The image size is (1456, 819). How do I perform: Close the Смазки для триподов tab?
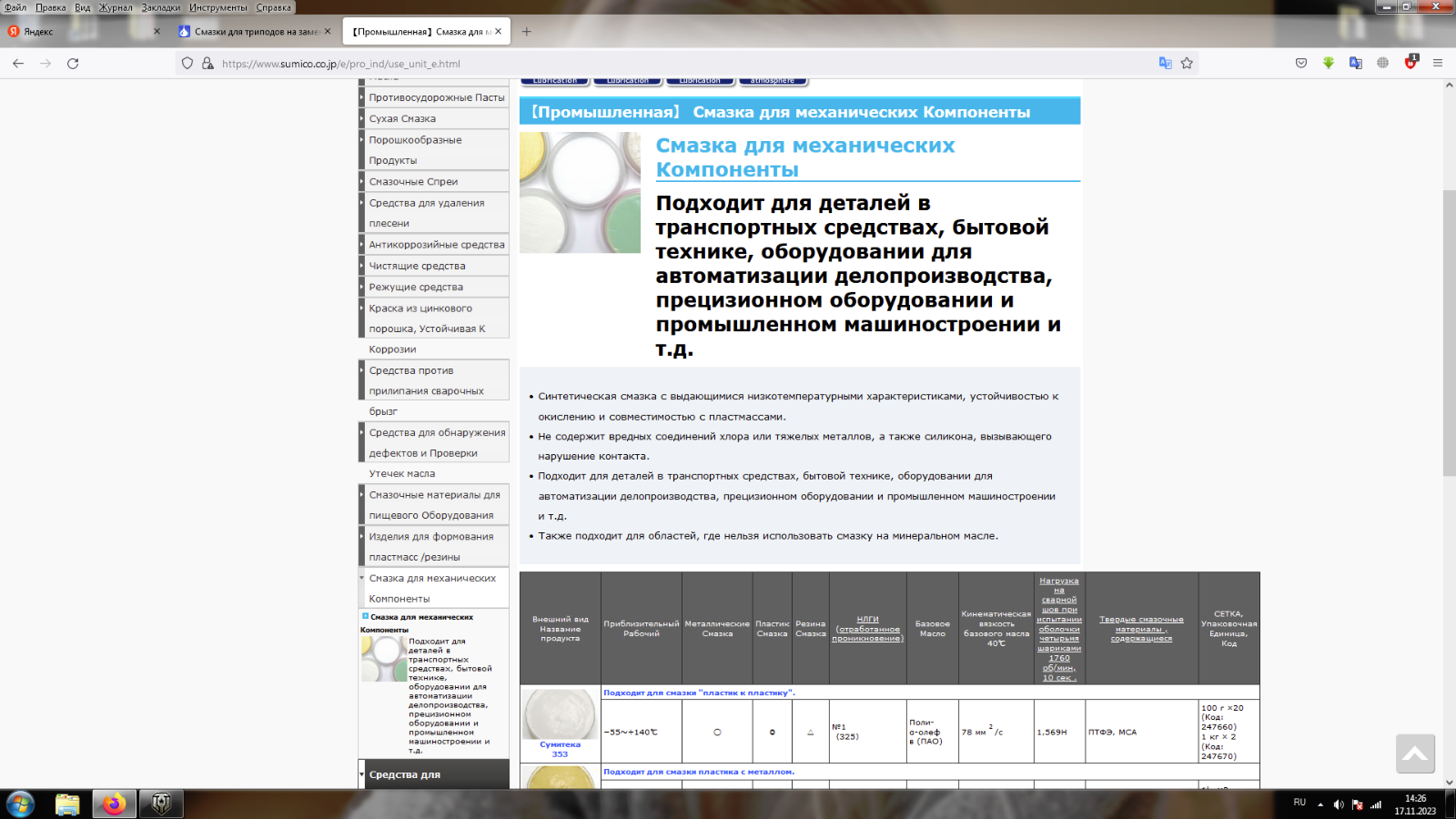[328, 32]
